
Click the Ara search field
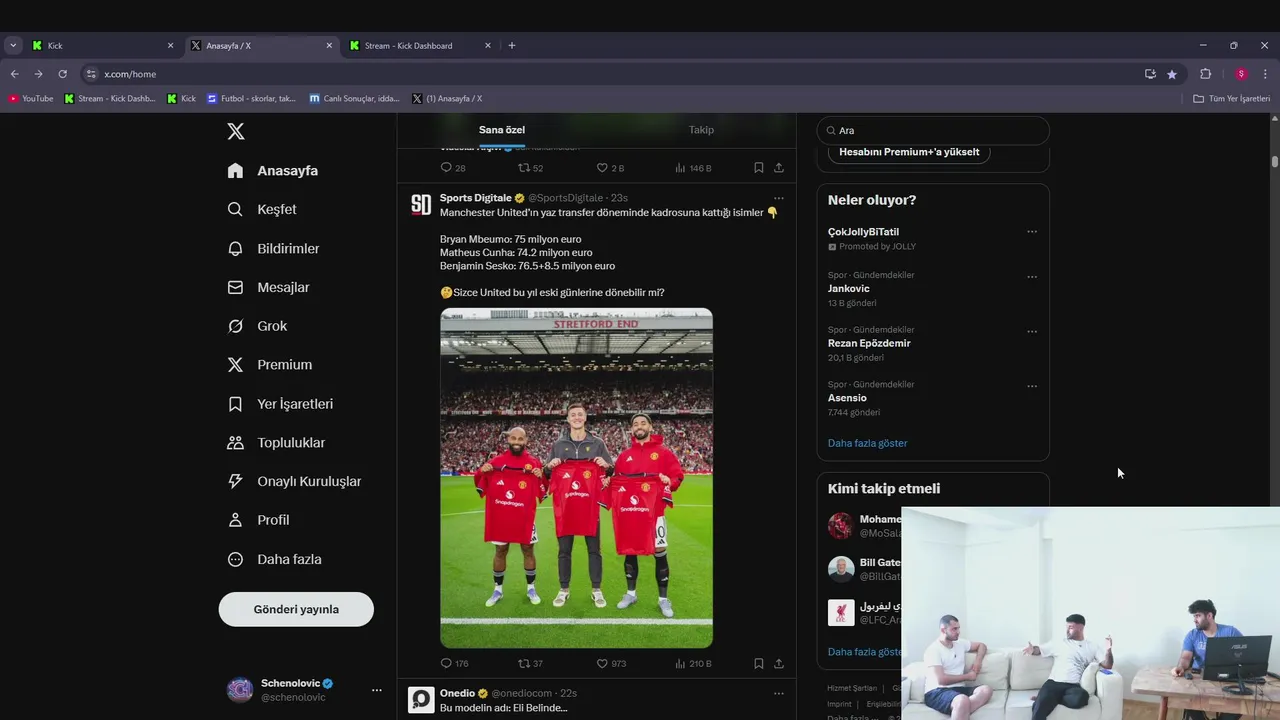pos(933,130)
